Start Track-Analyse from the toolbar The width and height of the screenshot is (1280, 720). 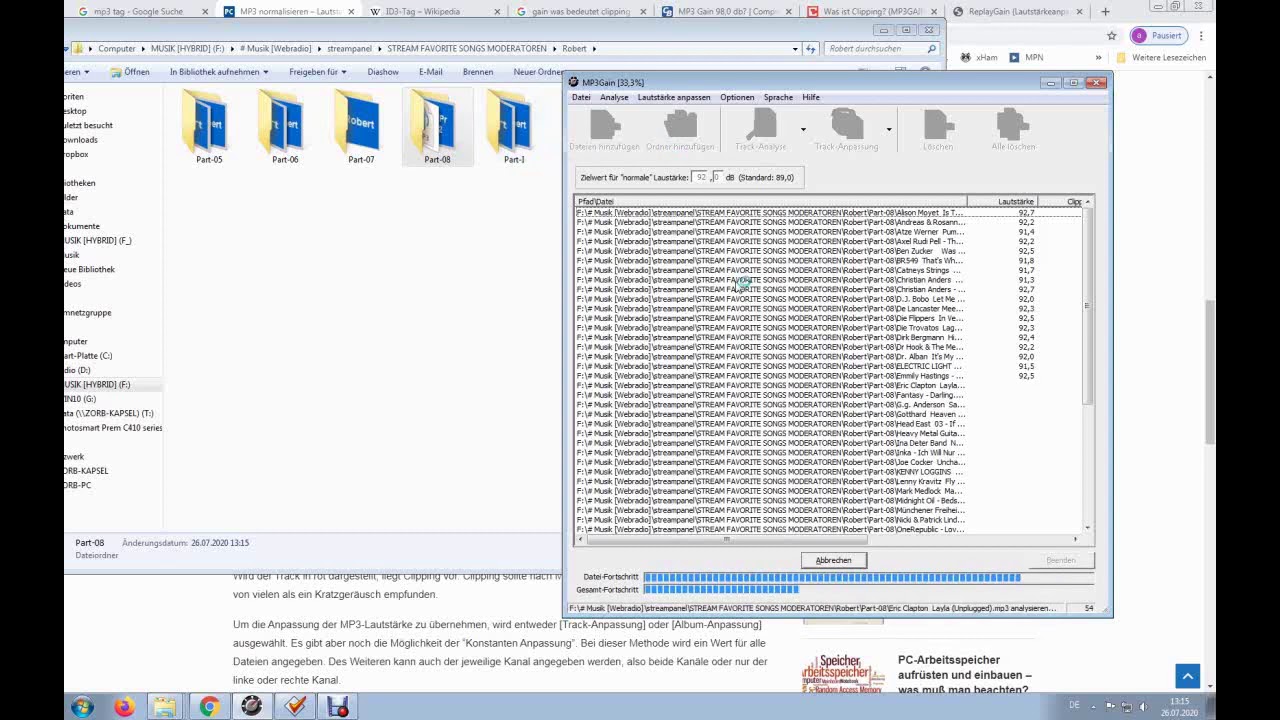[x=761, y=131]
